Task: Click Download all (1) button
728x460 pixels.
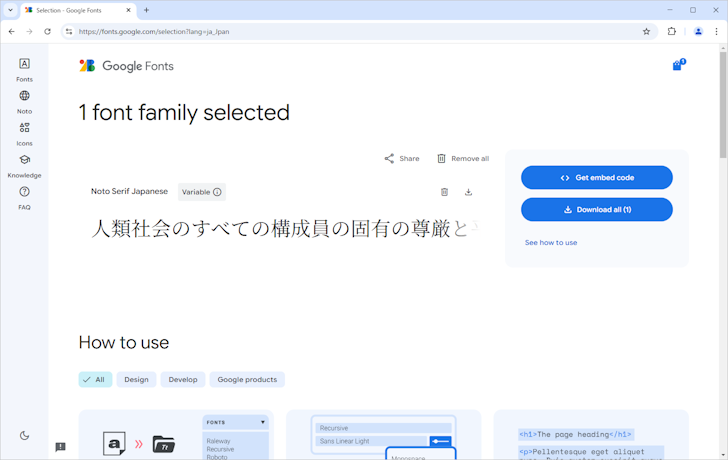Action: 596,210
